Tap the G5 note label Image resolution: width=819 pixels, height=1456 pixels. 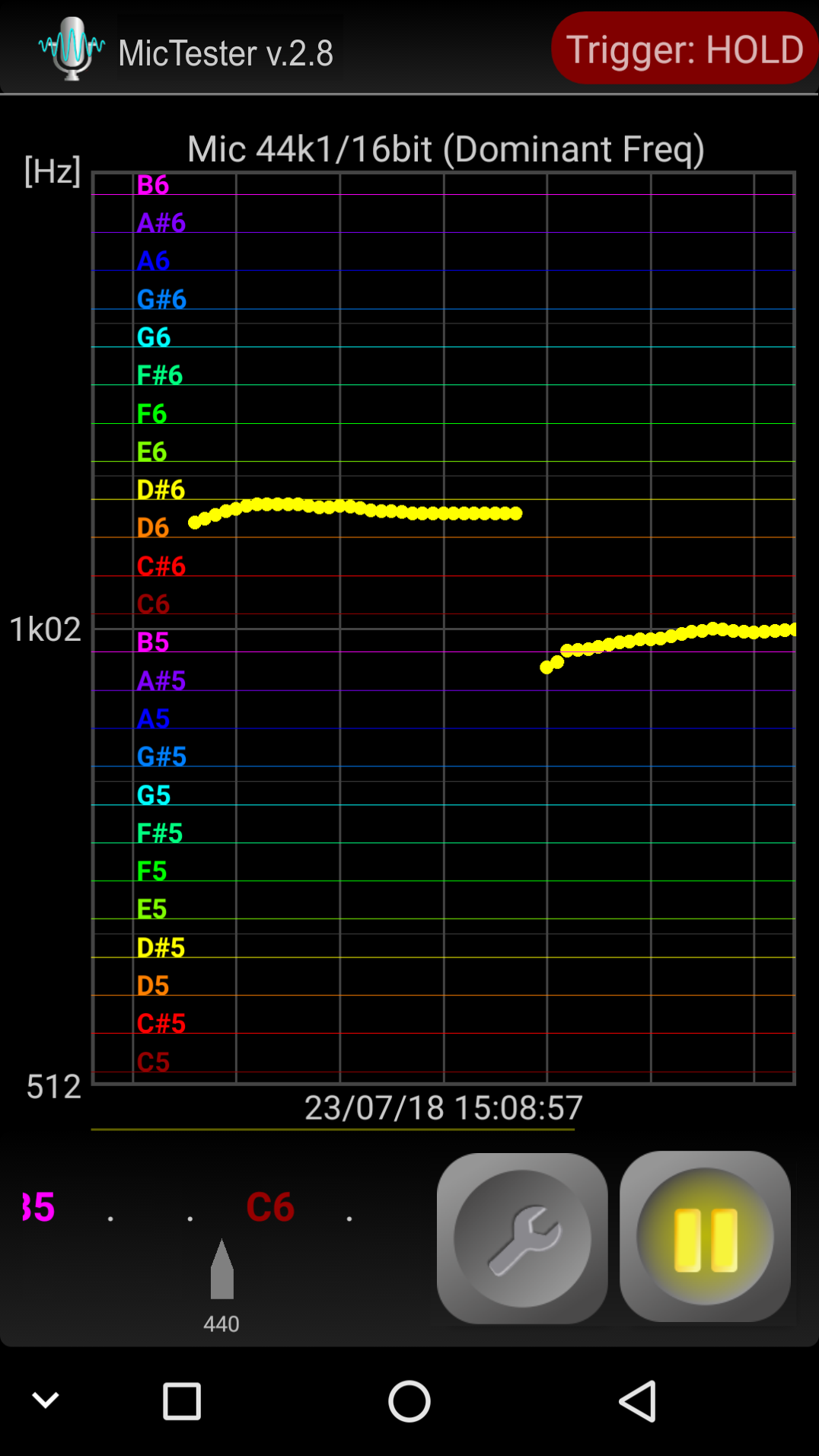(x=154, y=795)
